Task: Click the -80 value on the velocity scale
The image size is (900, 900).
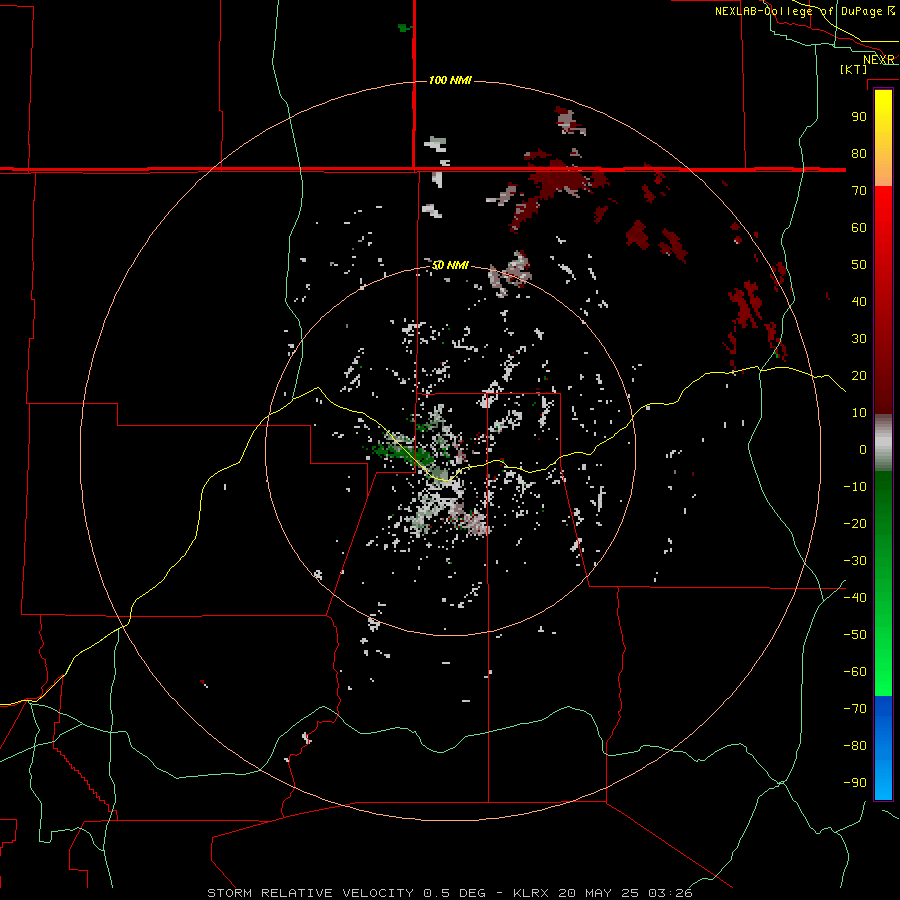Action: 855,746
